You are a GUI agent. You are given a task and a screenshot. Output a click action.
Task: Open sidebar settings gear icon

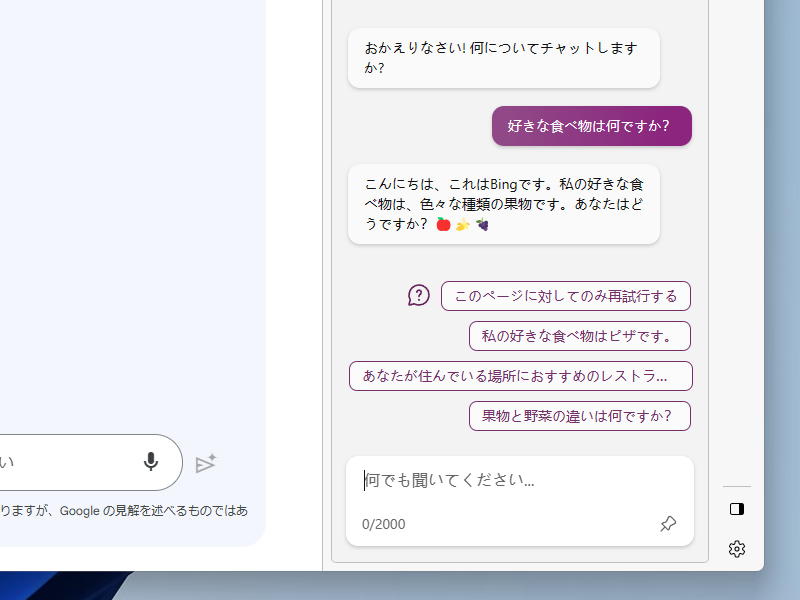[x=737, y=549]
